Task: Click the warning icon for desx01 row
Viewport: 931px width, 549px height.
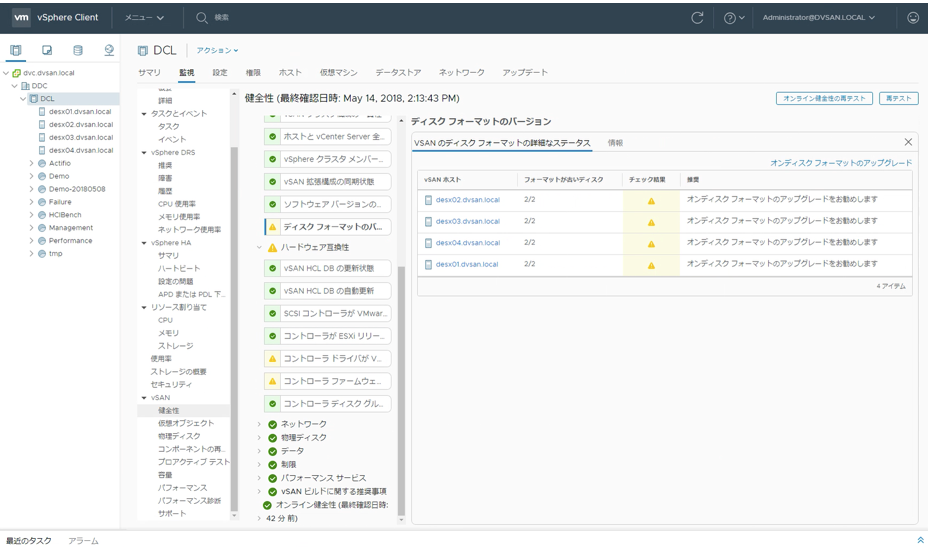Action: (x=651, y=265)
